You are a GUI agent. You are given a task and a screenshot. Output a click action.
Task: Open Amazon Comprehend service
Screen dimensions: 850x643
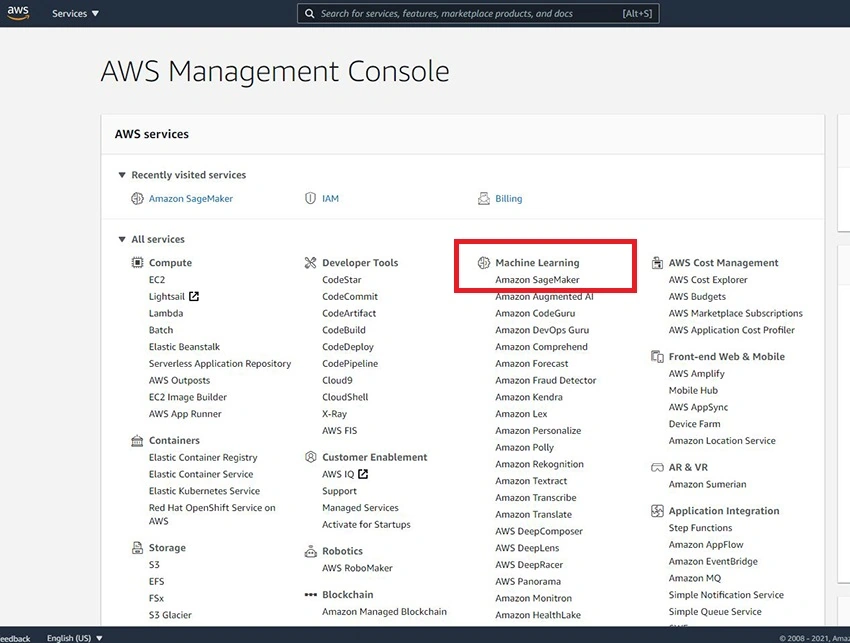coord(541,347)
